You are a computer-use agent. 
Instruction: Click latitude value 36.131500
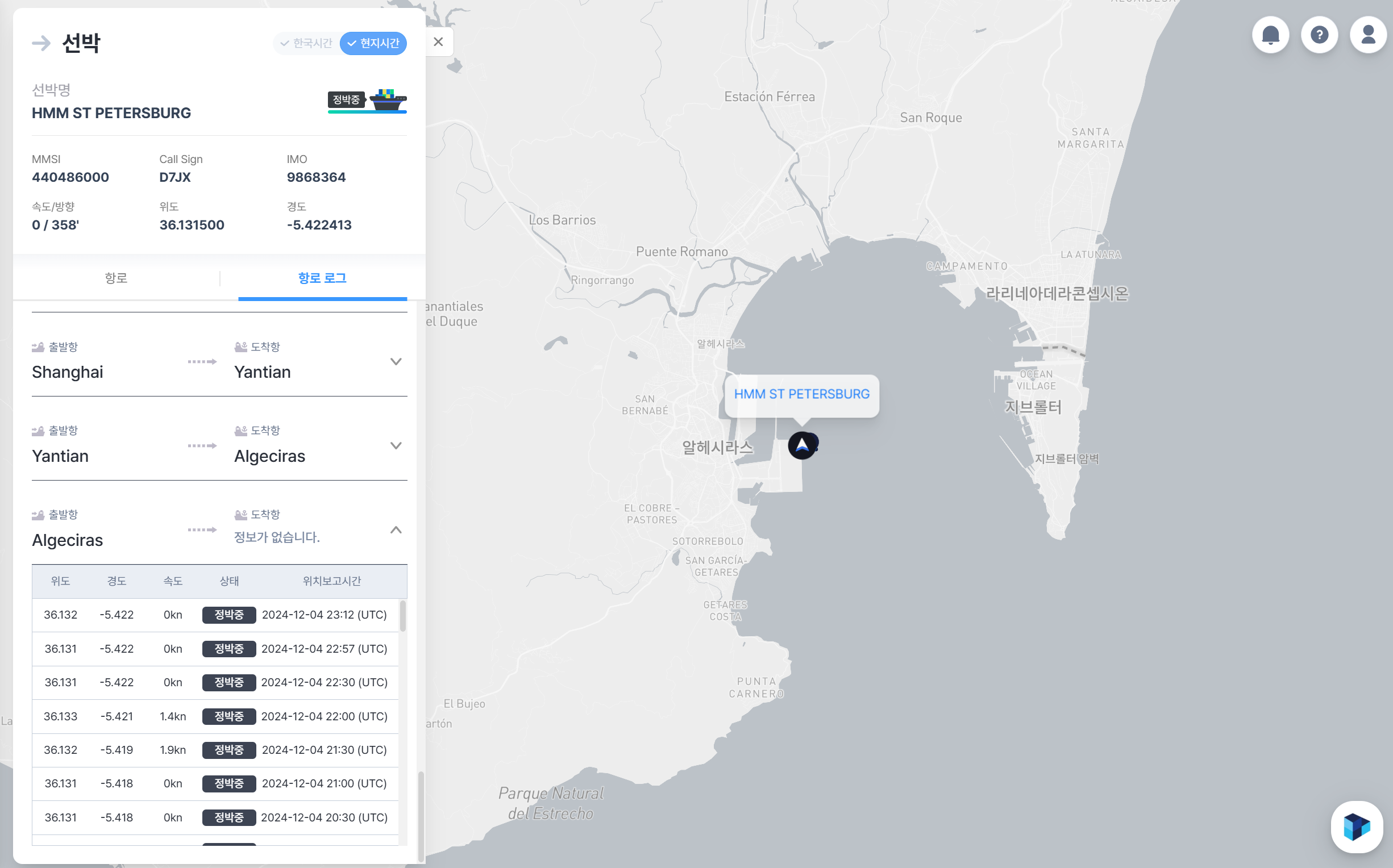[x=192, y=225]
